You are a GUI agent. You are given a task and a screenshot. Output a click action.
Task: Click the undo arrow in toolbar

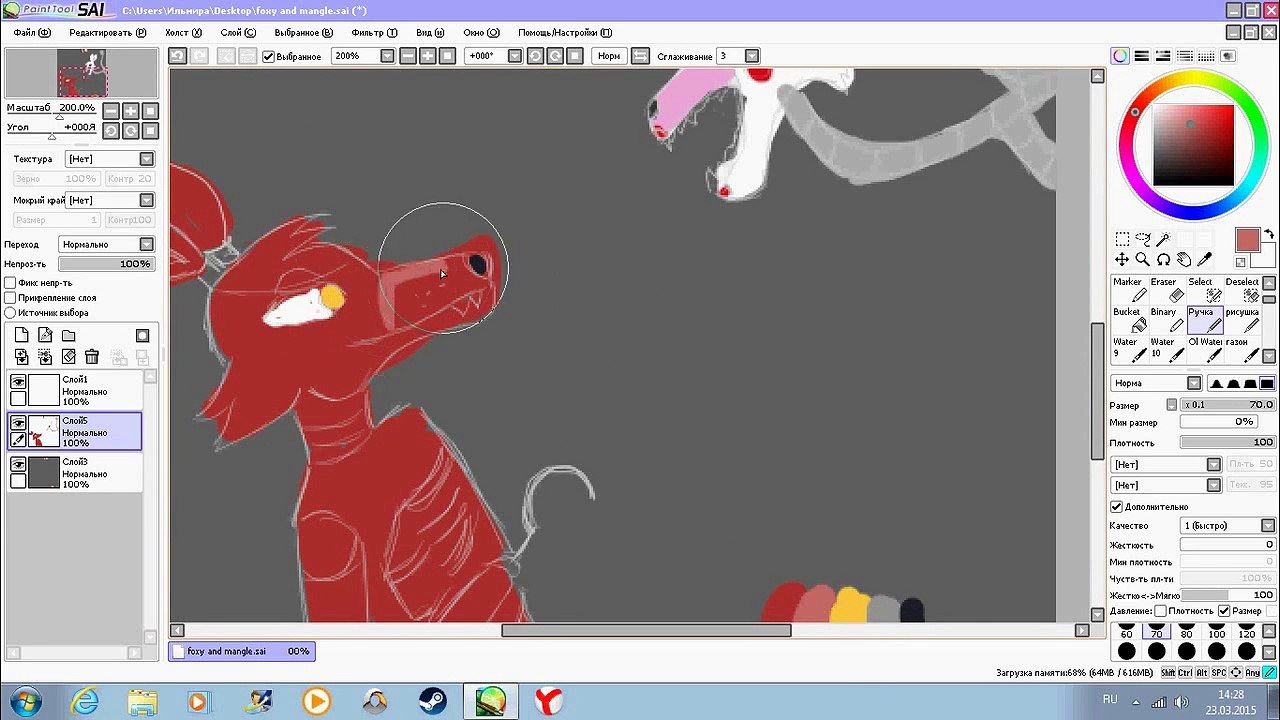(x=177, y=56)
